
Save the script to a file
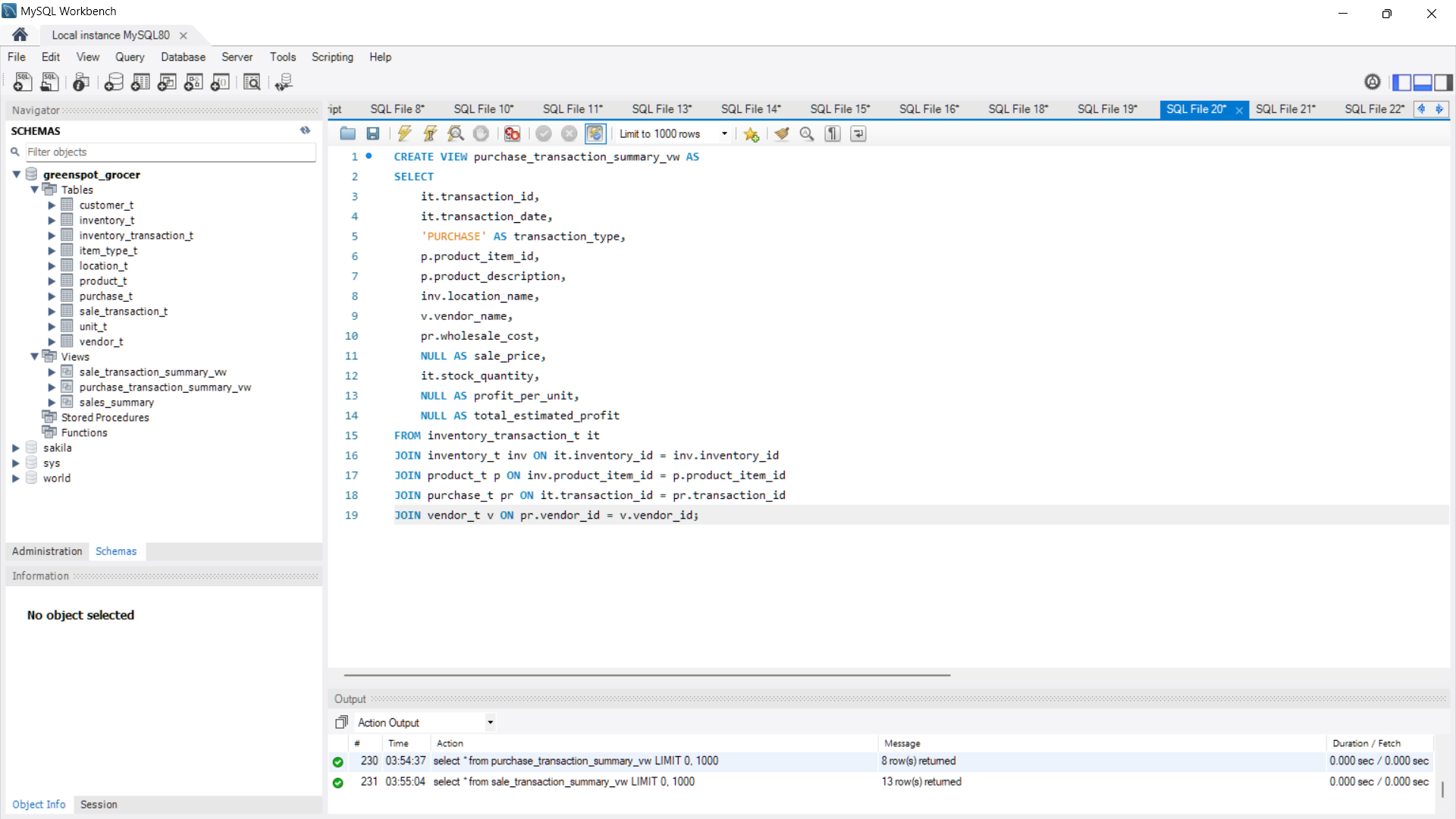pos(372,133)
